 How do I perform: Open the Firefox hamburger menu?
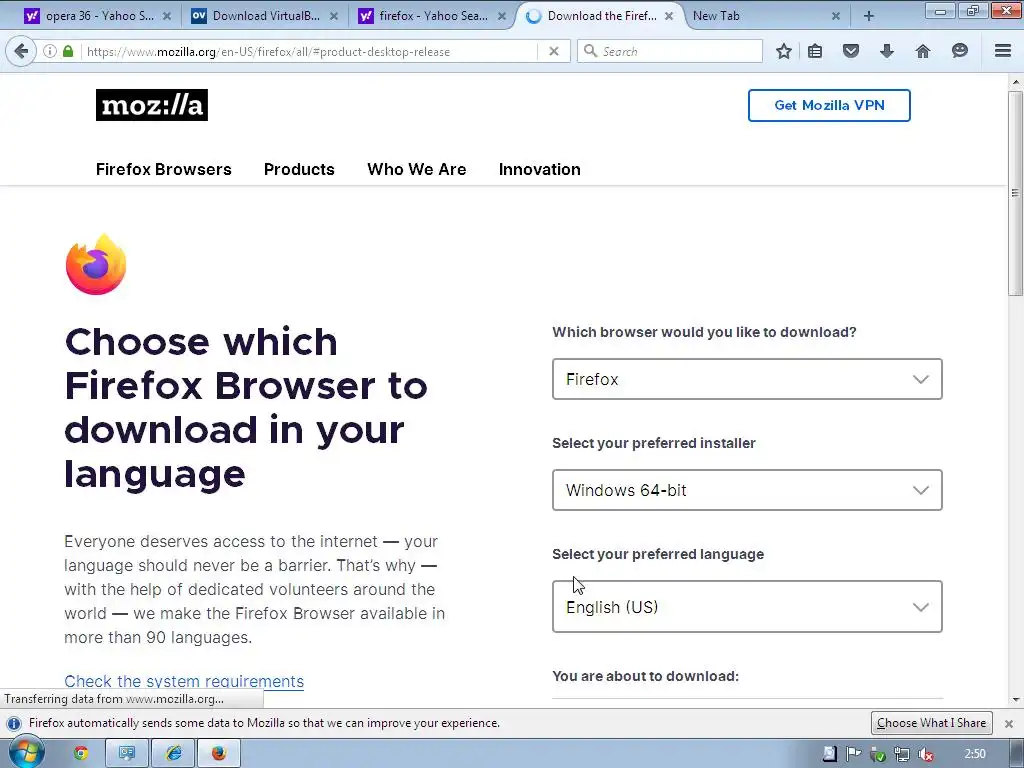[1003, 50]
